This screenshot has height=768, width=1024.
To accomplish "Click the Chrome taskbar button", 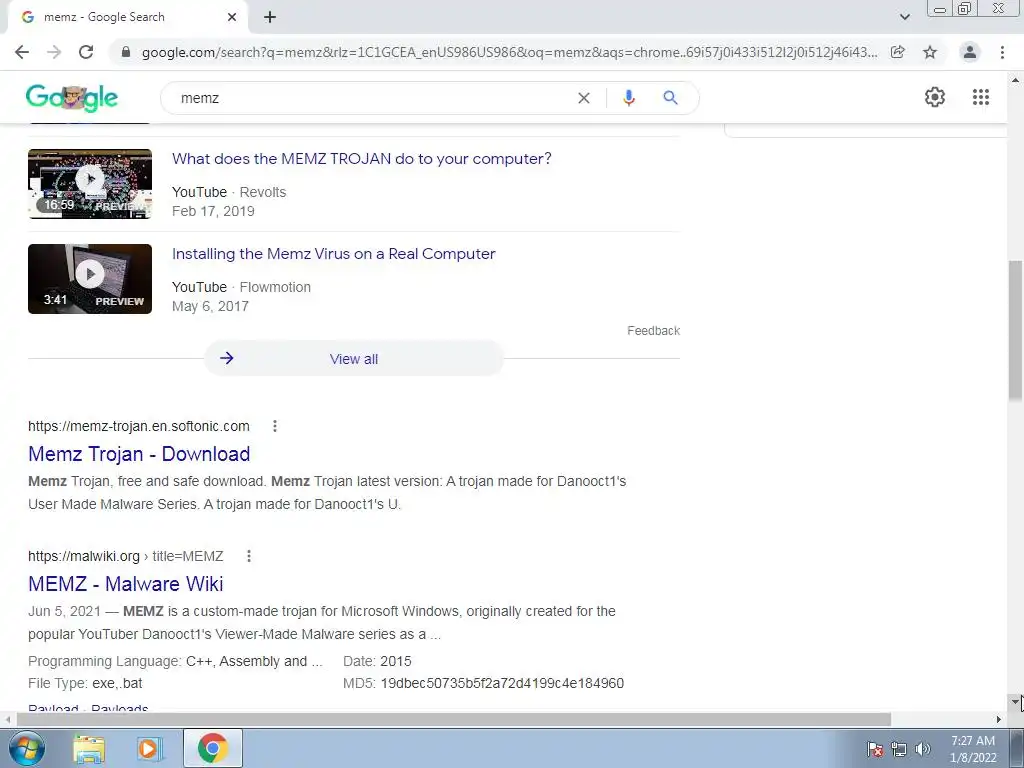I will (x=212, y=748).
